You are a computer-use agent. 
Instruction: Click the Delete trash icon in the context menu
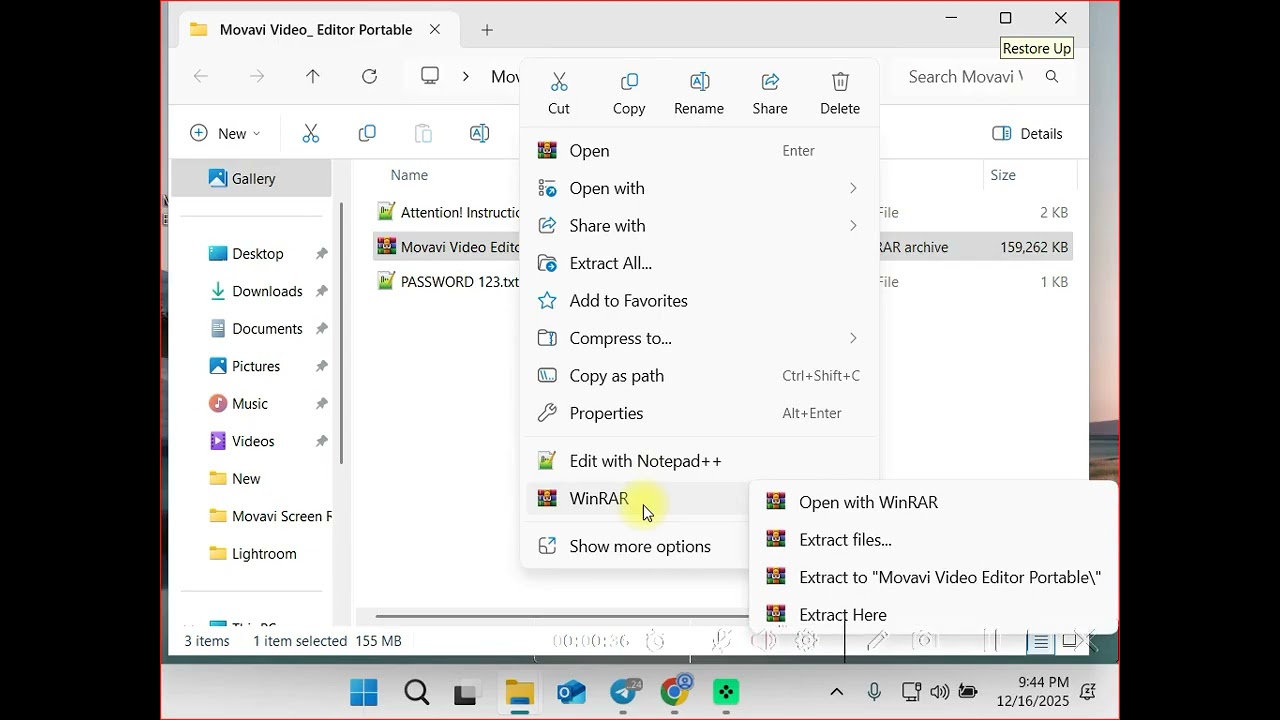(840, 81)
